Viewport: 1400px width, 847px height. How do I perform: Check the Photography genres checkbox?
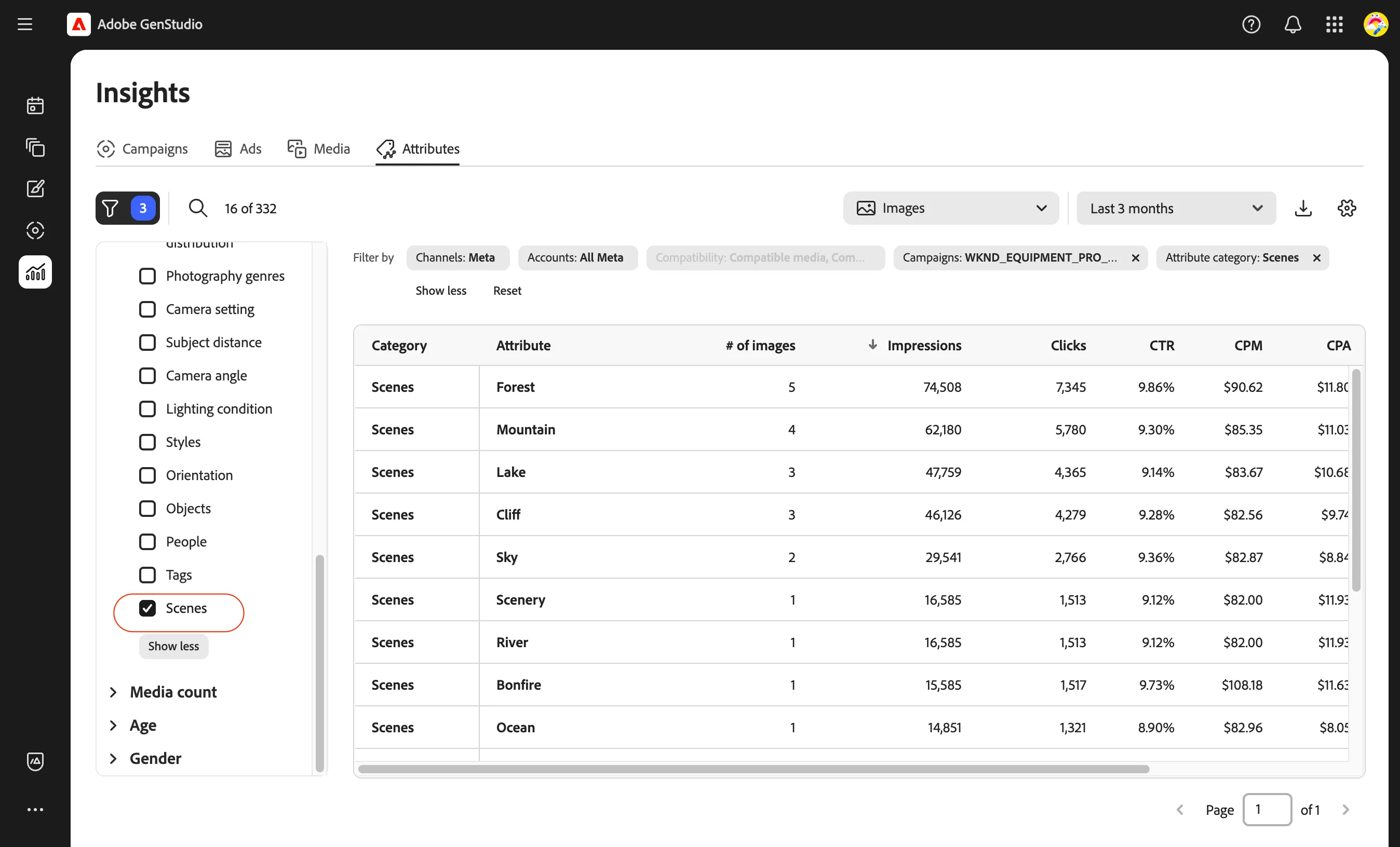[x=147, y=276]
